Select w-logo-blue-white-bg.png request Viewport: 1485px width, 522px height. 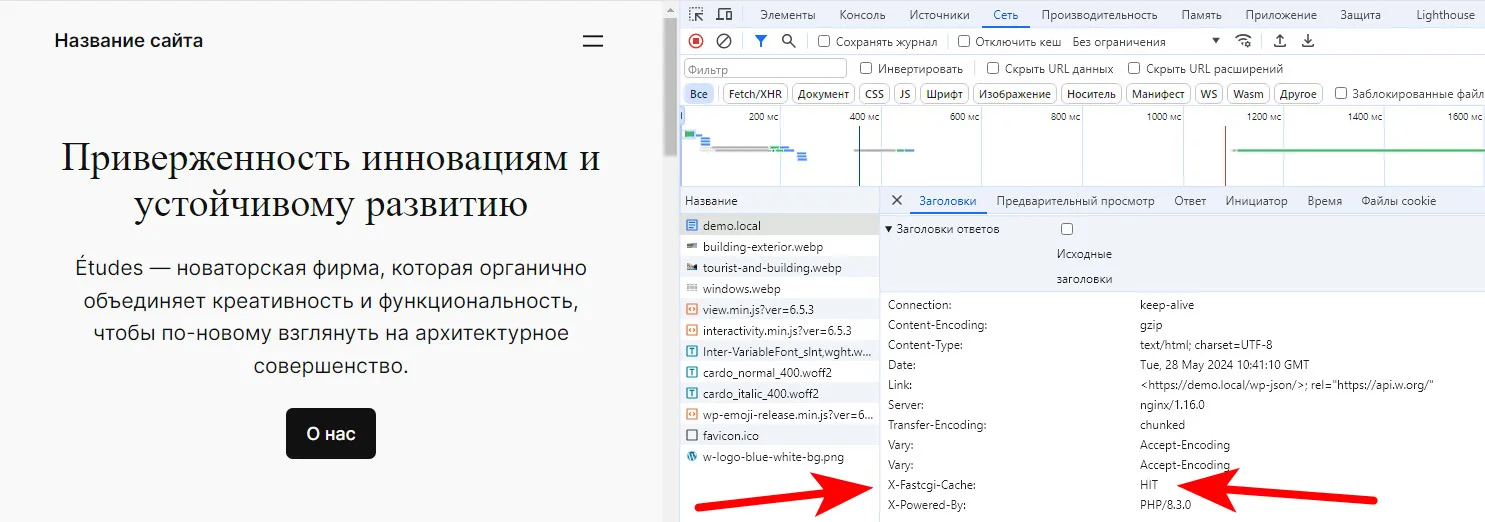pos(779,456)
